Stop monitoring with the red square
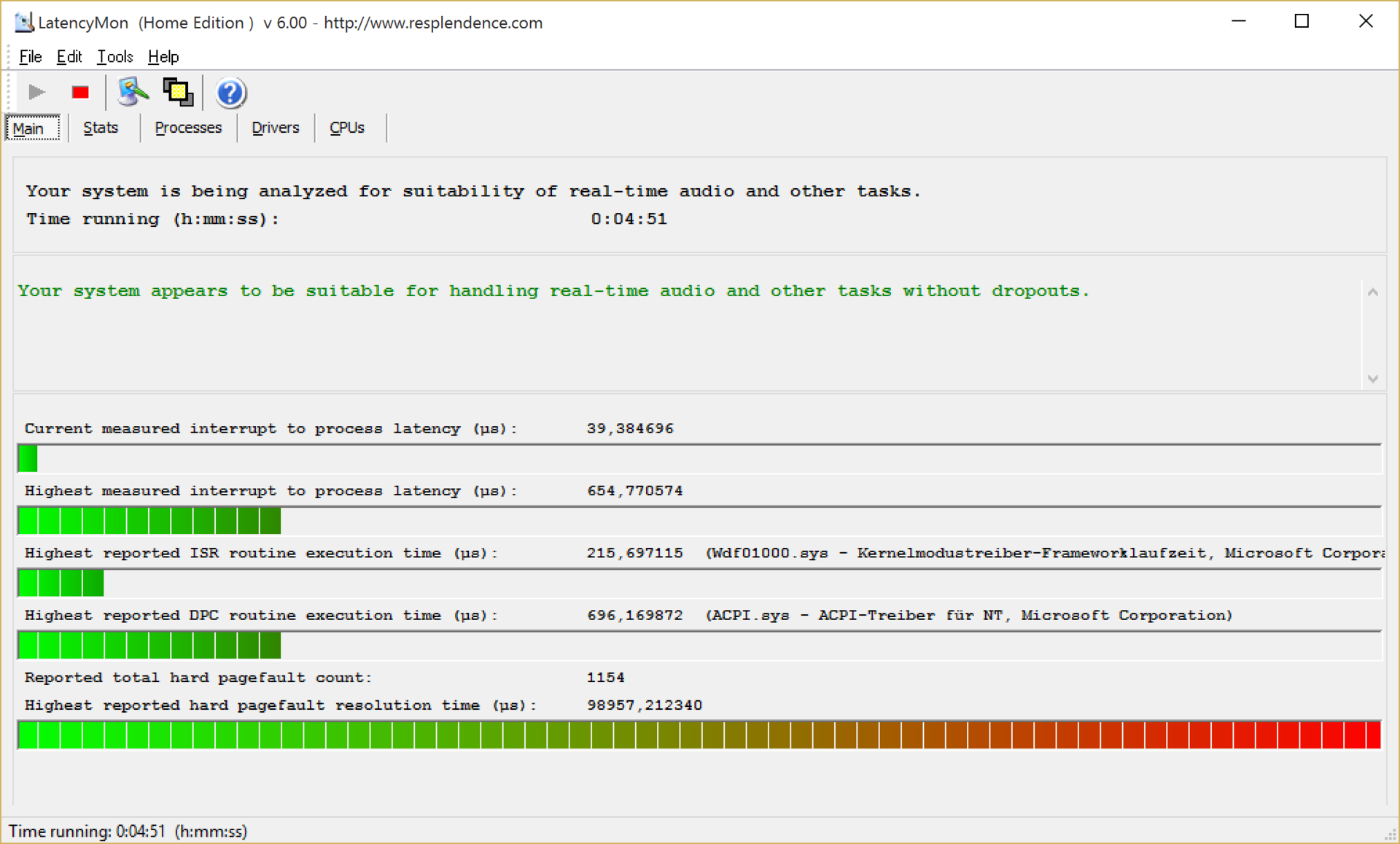 tap(80, 92)
